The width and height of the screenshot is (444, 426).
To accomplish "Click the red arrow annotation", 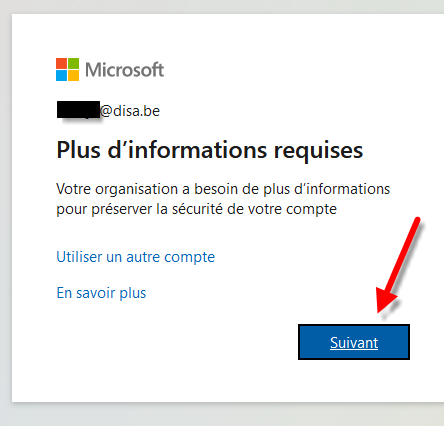I will (398, 264).
